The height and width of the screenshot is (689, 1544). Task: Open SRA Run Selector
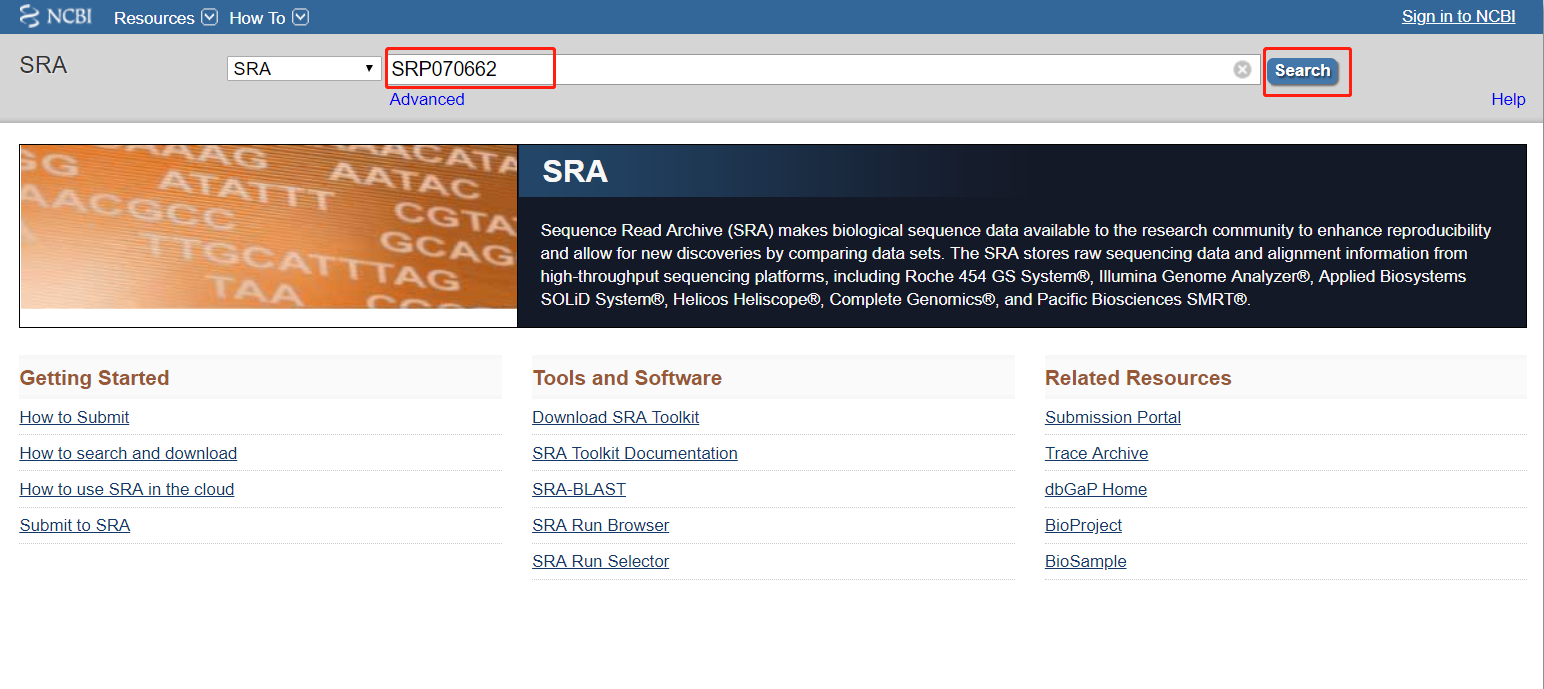pos(600,561)
